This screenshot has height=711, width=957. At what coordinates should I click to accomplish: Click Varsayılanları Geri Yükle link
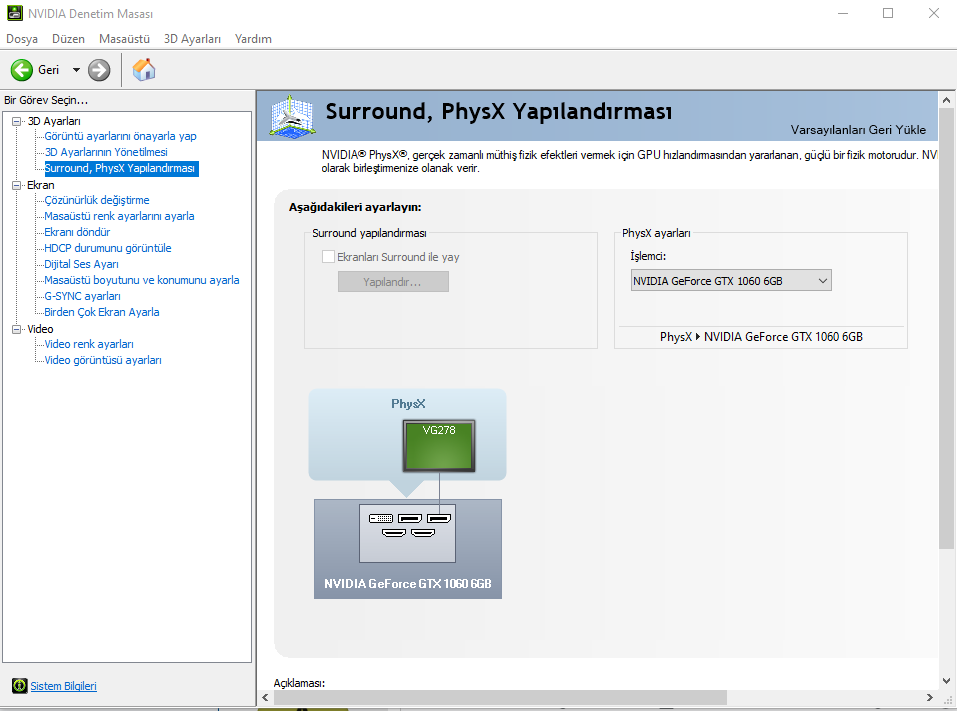(858, 130)
